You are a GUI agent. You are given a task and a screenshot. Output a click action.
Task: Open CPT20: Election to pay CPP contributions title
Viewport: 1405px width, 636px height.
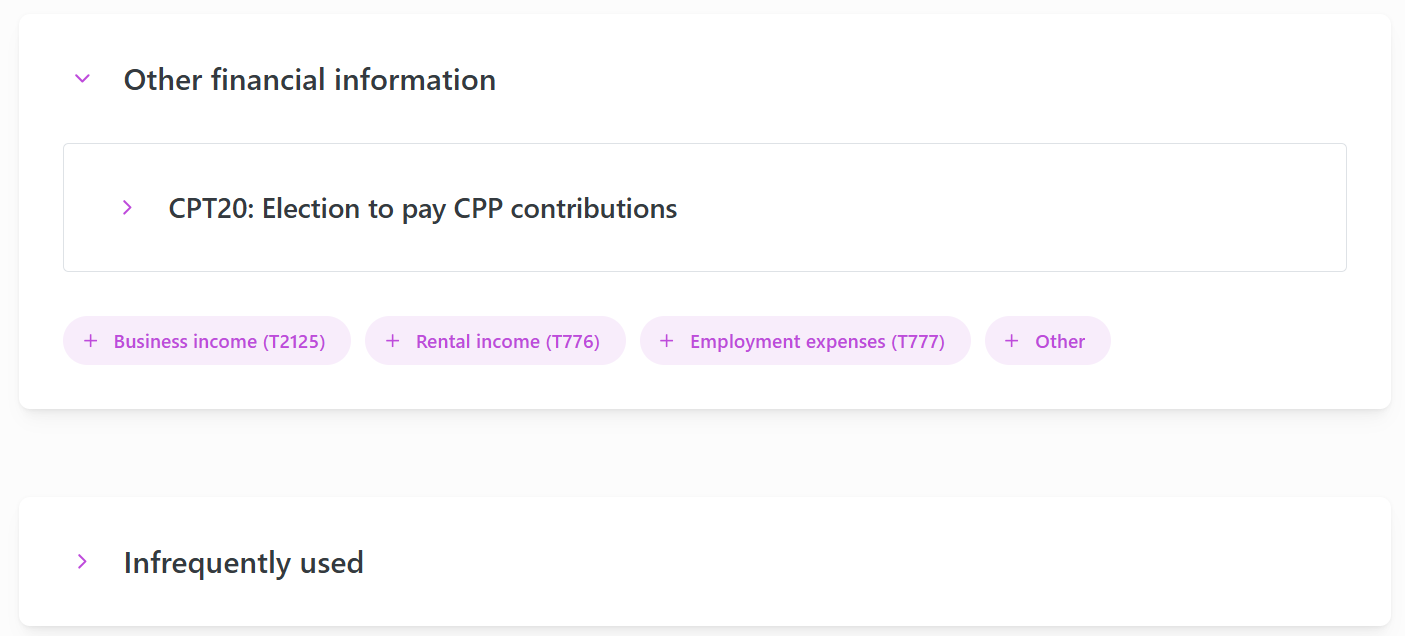(422, 209)
